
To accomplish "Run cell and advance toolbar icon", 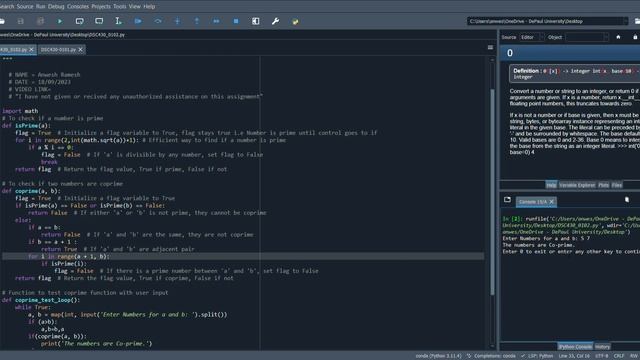I will point(99,21).
